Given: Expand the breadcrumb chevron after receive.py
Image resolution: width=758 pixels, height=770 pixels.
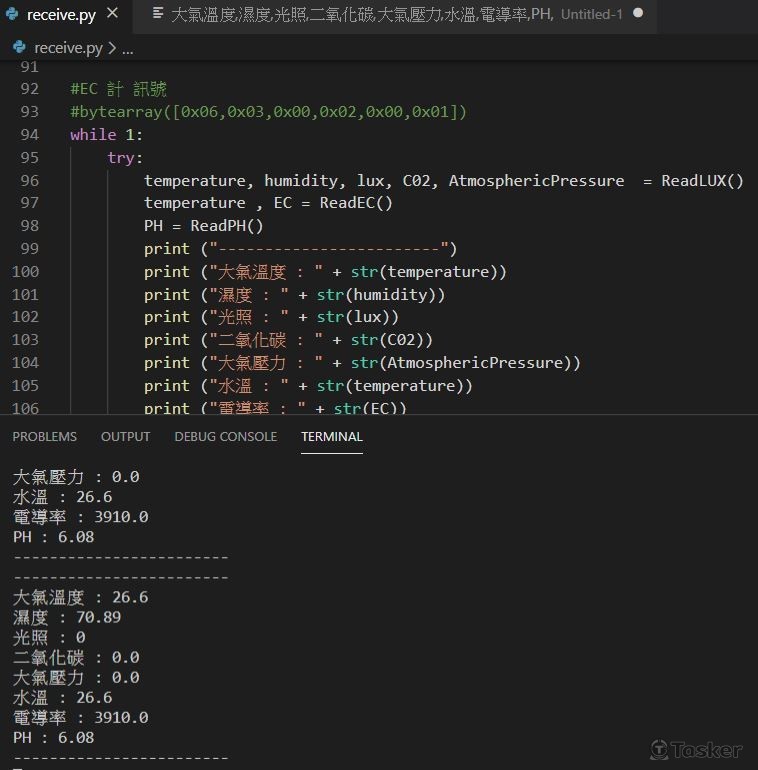Looking at the screenshot, I should tap(111, 48).
